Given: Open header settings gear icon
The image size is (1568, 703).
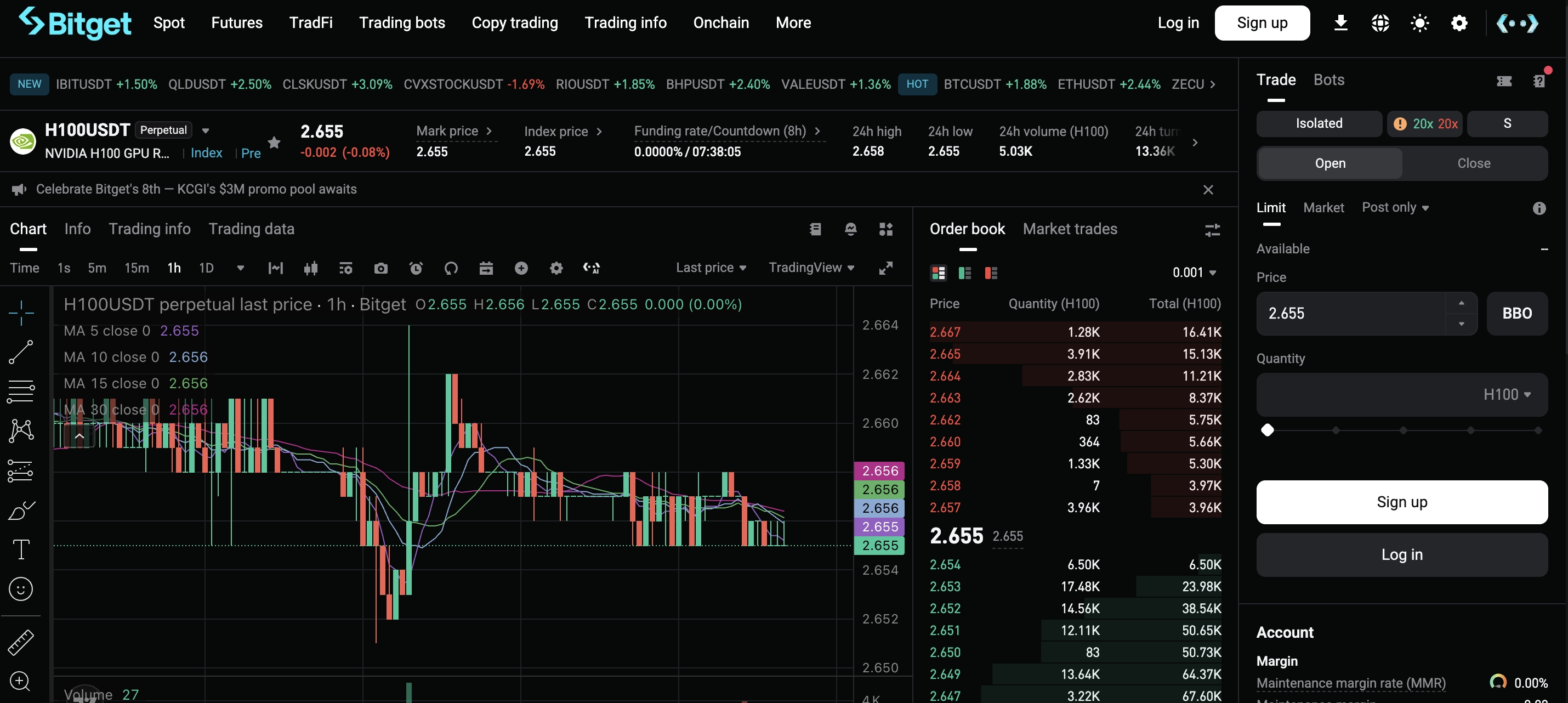Looking at the screenshot, I should (x=1459, y=23).
